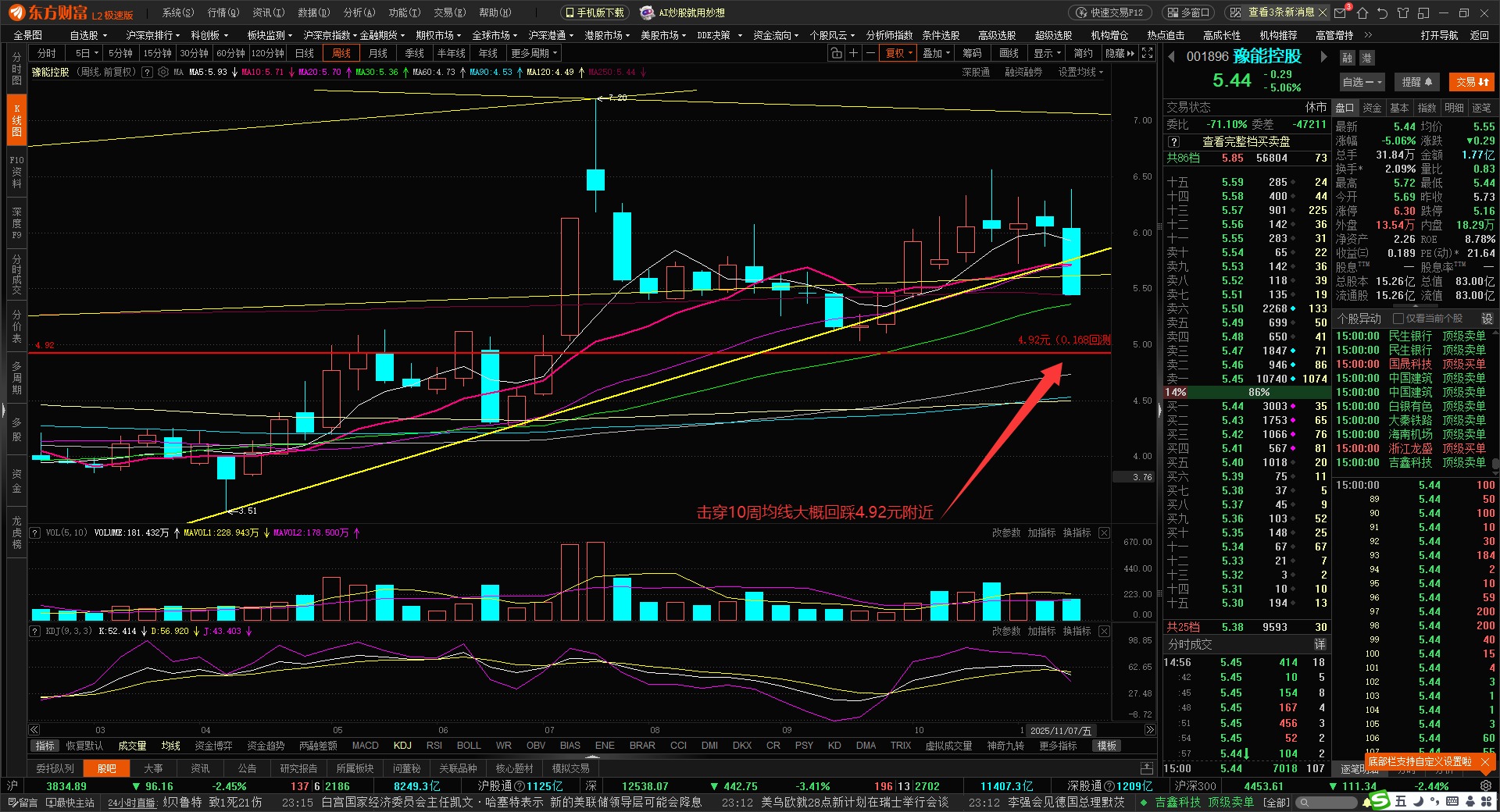1500x812 pixels.
Task: Close the KDJ indicator panel
Action: pos(1104,631)
